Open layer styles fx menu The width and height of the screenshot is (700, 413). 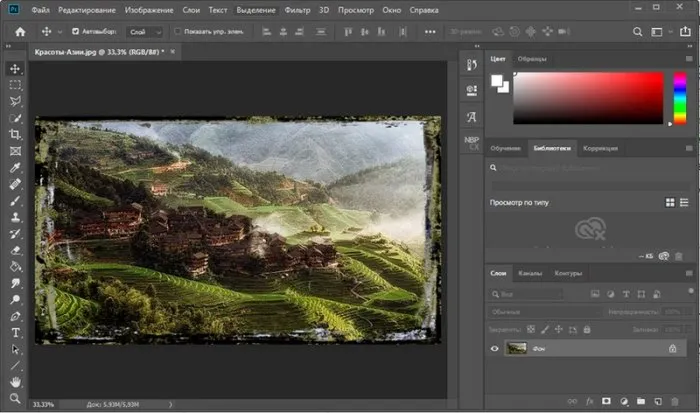[589, 401]
